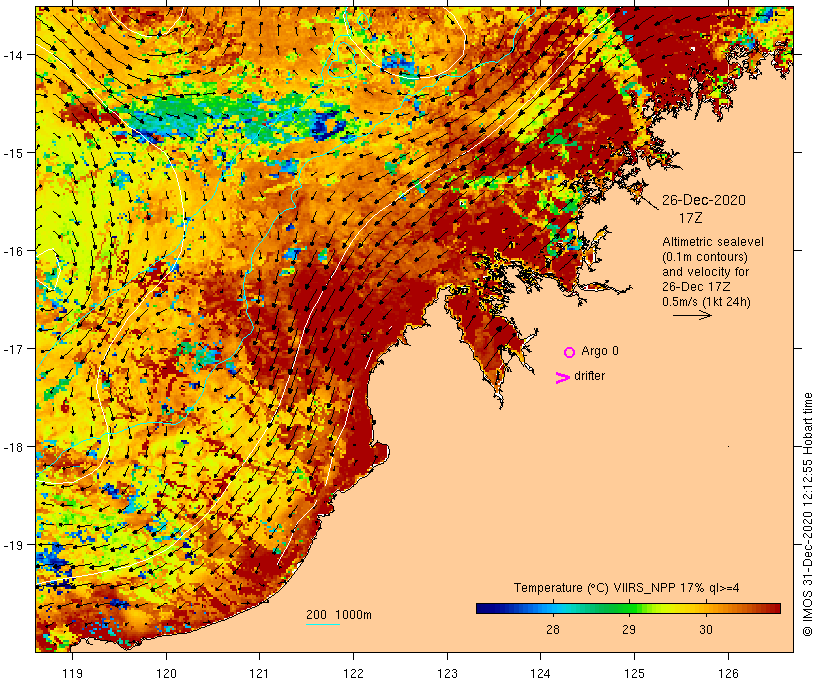Click the 'and velocity for' legend text

pyautogui.click(x=705, y=272)
